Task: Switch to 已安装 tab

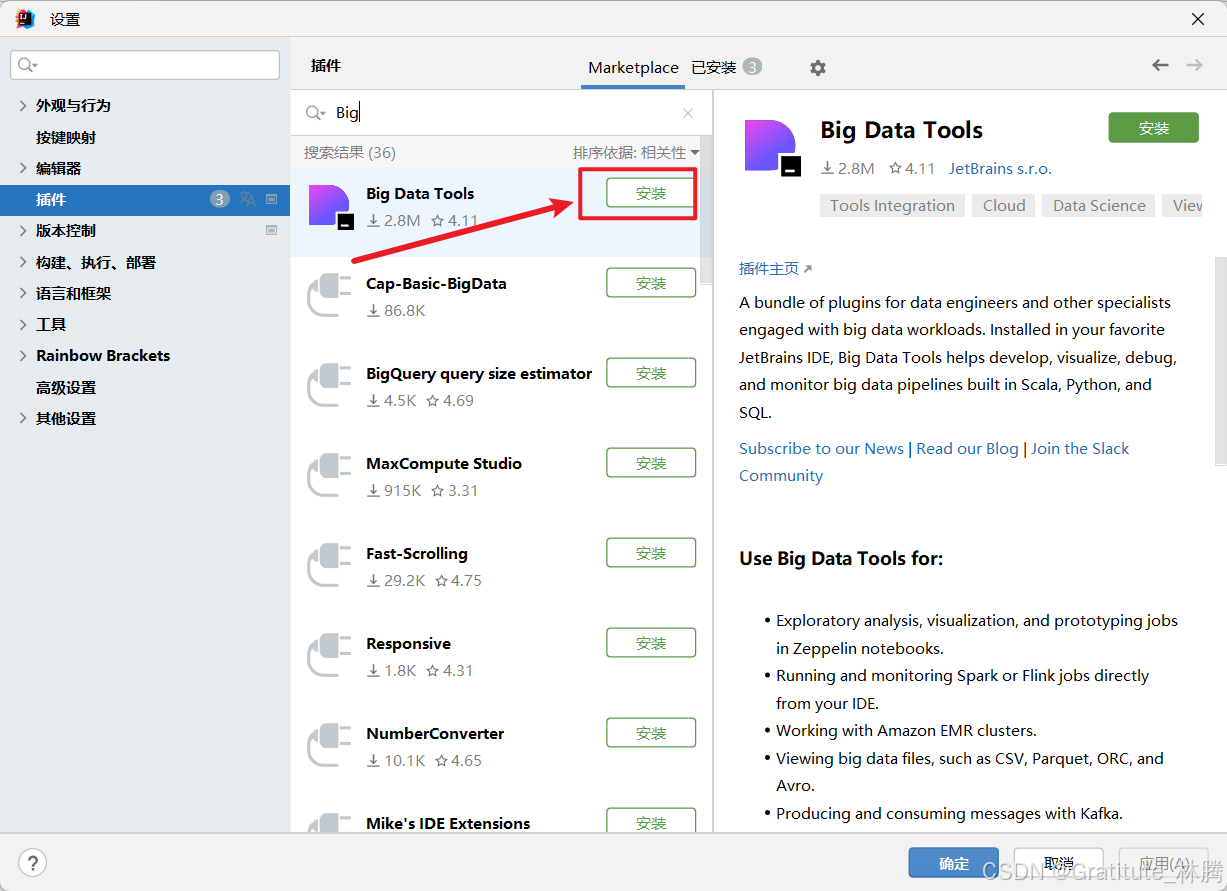Action: coord(726,67)
